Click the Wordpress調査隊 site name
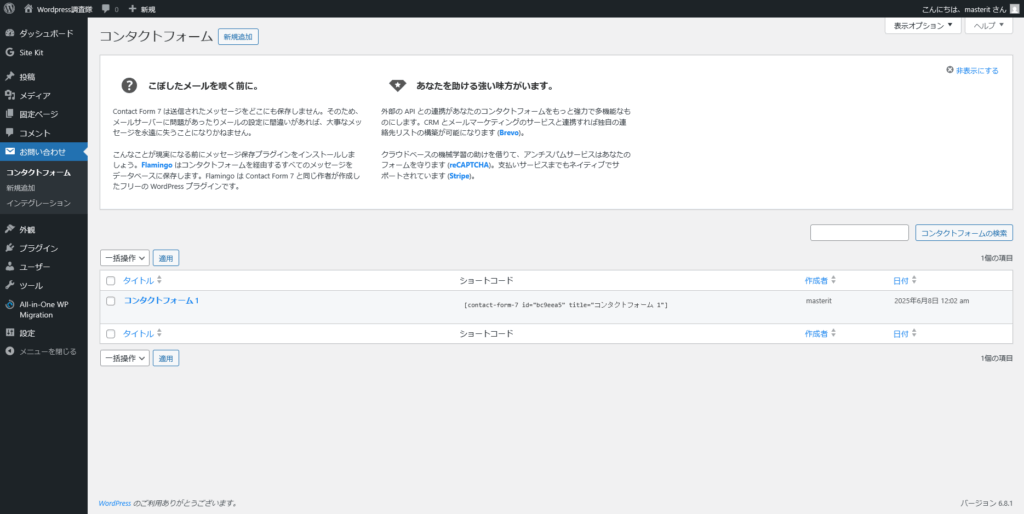 pyautogui.click(x=65, y=10)
